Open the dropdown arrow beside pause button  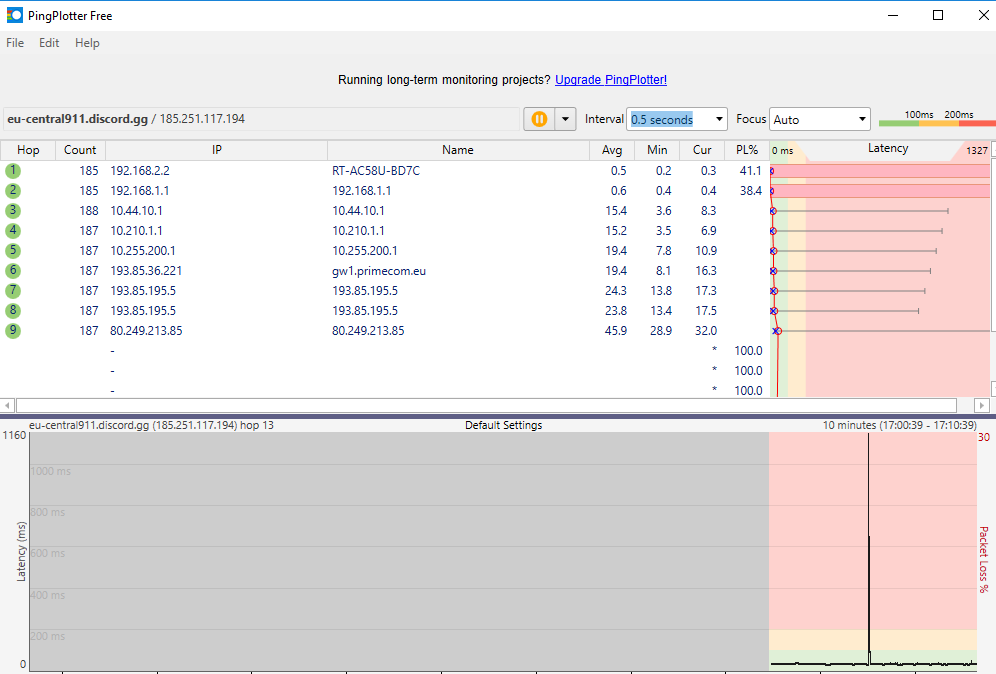pos(566,119)
